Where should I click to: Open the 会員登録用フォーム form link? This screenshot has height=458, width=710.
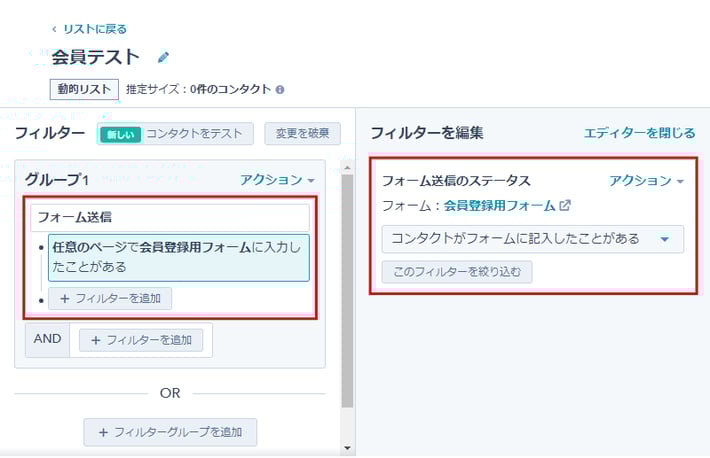499,206
